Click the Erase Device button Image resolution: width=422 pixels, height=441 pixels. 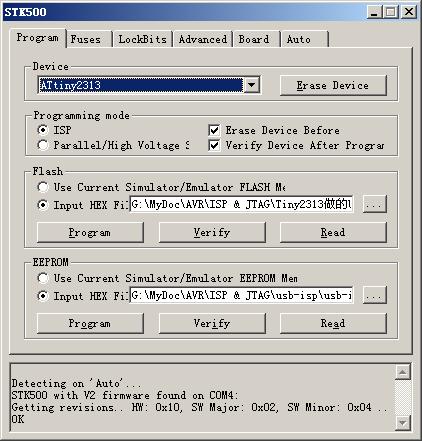click(333, 85)
